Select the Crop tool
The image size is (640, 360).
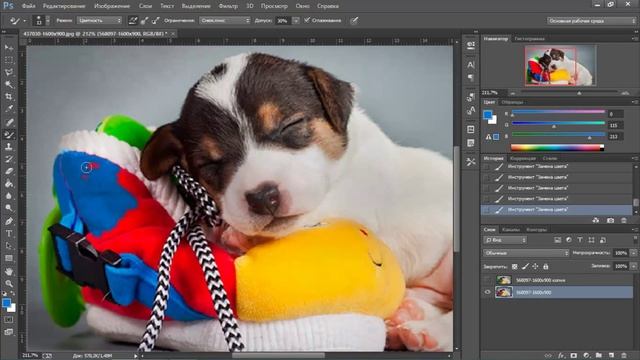[9, 97]
